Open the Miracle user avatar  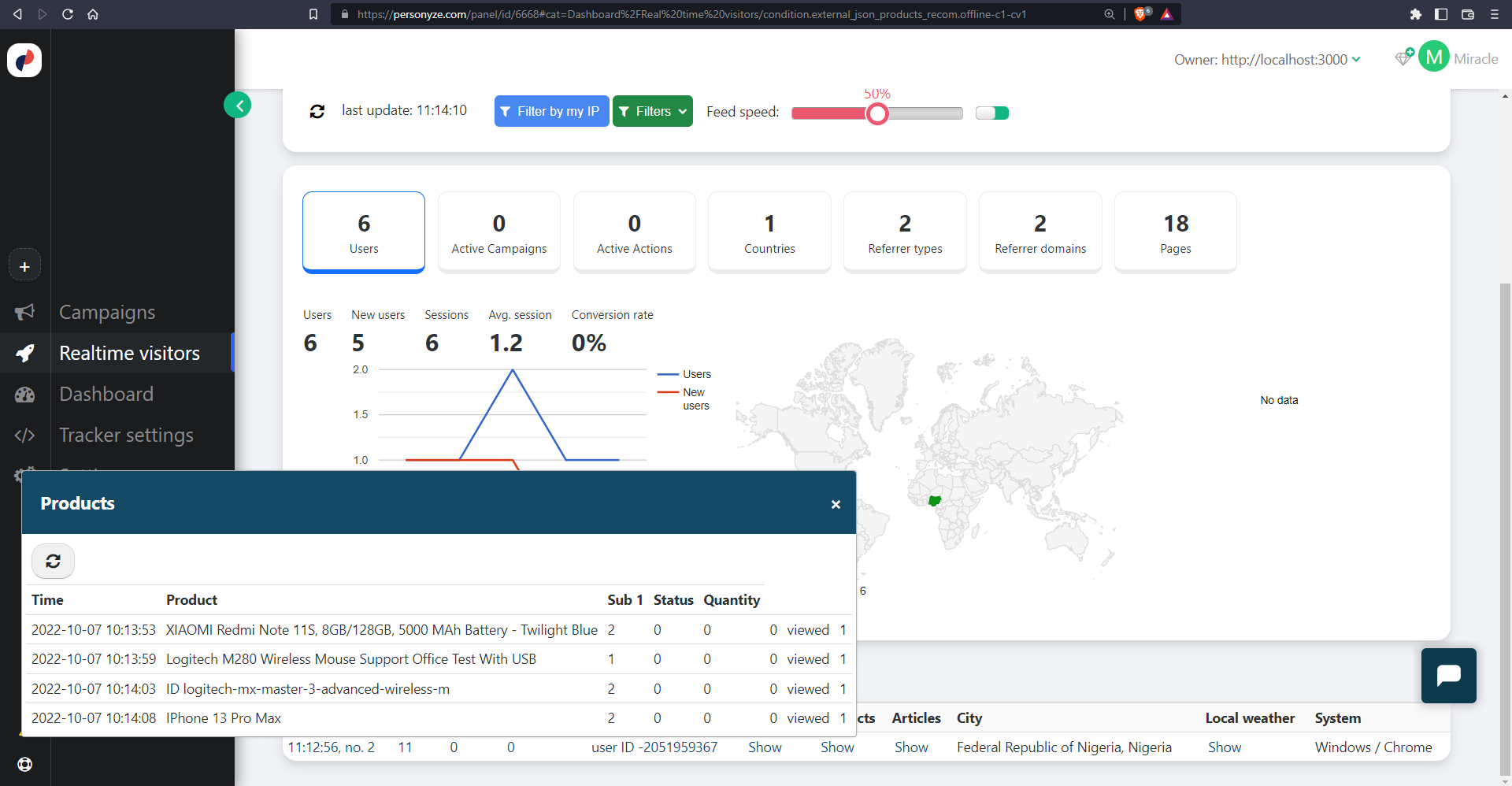1434,57
